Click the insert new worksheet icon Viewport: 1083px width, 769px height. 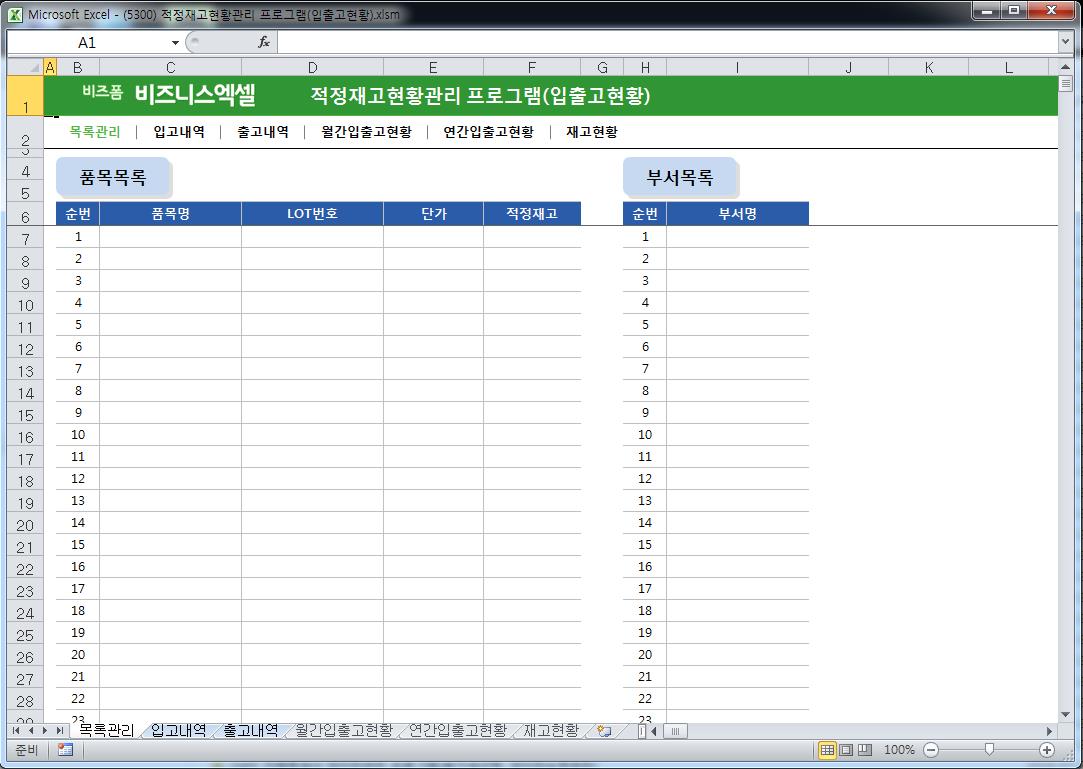click(x=604, y=731)
